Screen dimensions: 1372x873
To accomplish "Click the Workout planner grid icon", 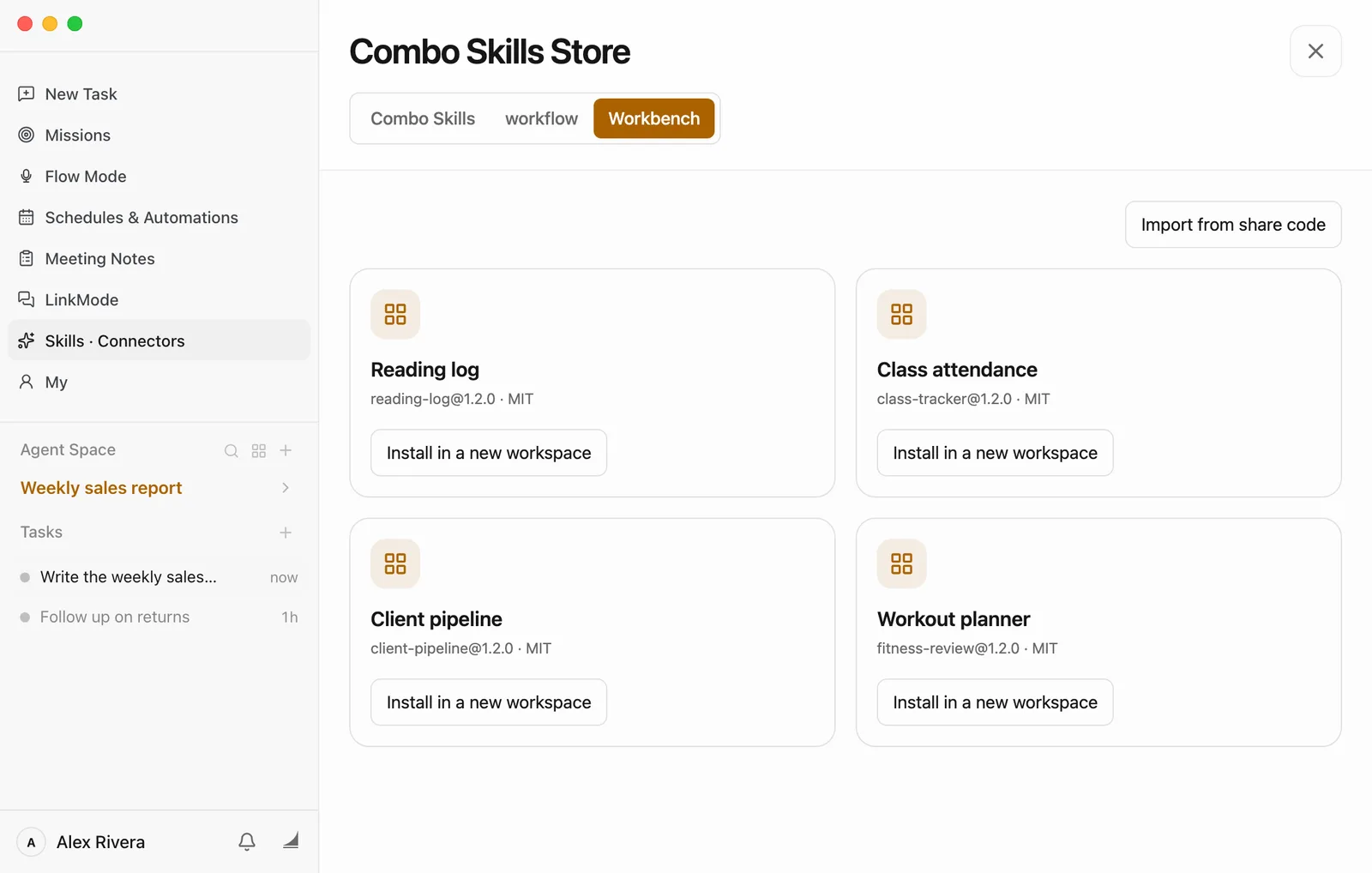I will [901, 563].
